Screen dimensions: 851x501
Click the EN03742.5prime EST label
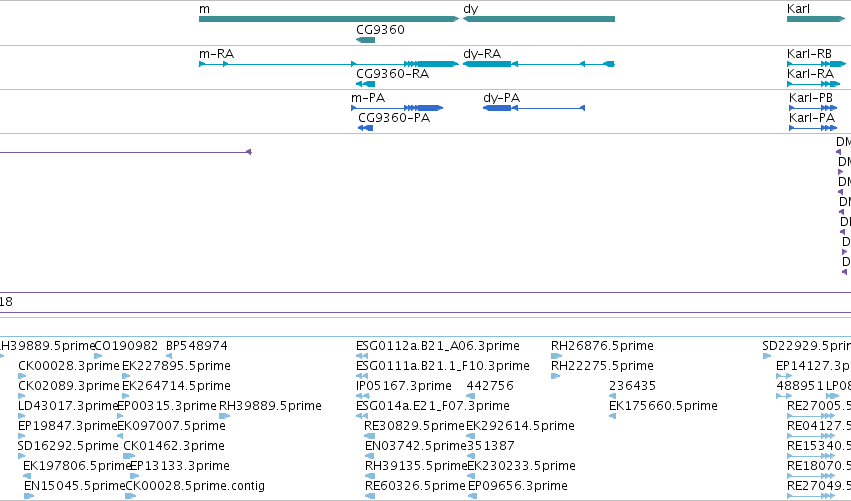(416, 446)
